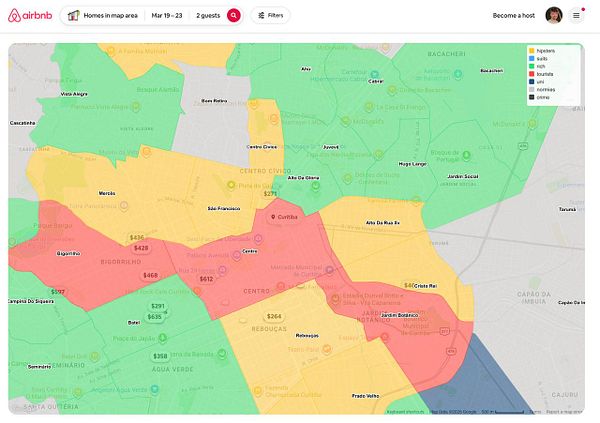Image resolution: width=600 pixels, height=423 pixels.
Task: Click the light blue suits legend swatch
Action: 532,59
